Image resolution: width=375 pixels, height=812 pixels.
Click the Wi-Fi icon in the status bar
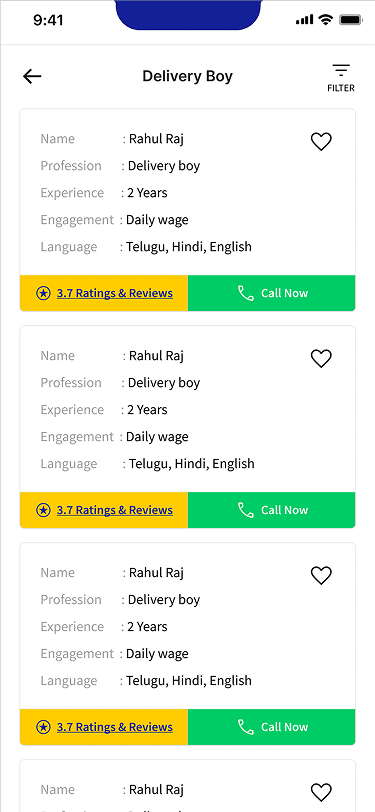coord(325,20)
